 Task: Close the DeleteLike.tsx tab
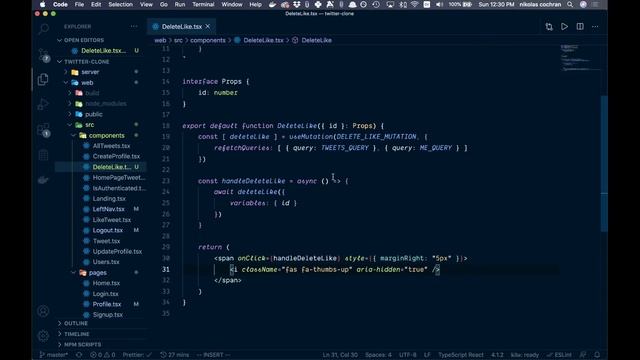pyautogui.click(x=208, y=27)
